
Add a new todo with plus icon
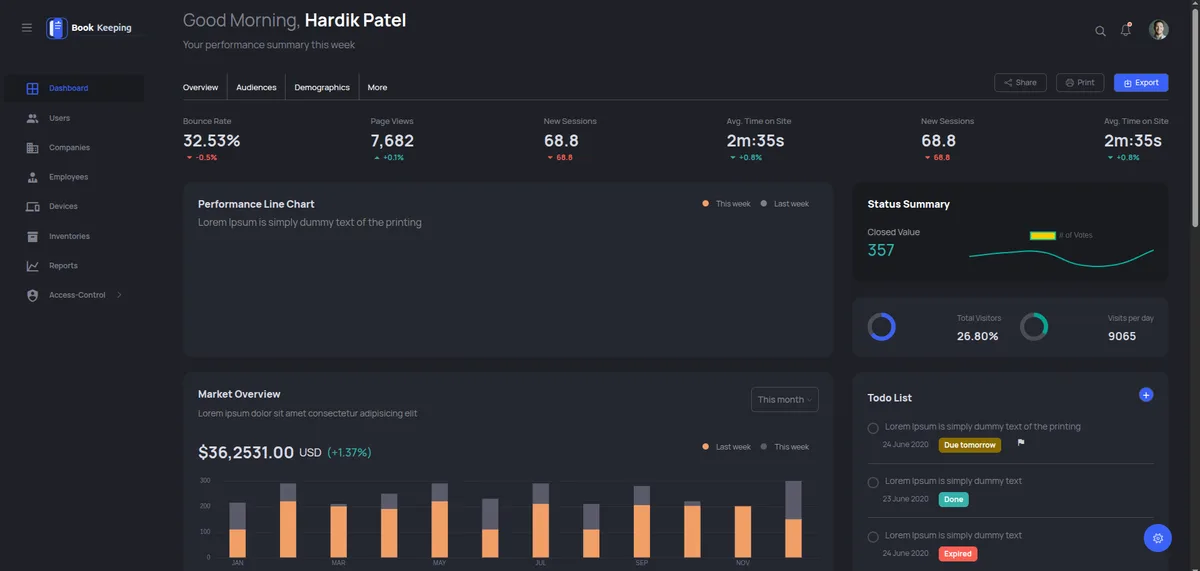[x=1146, y=395]
